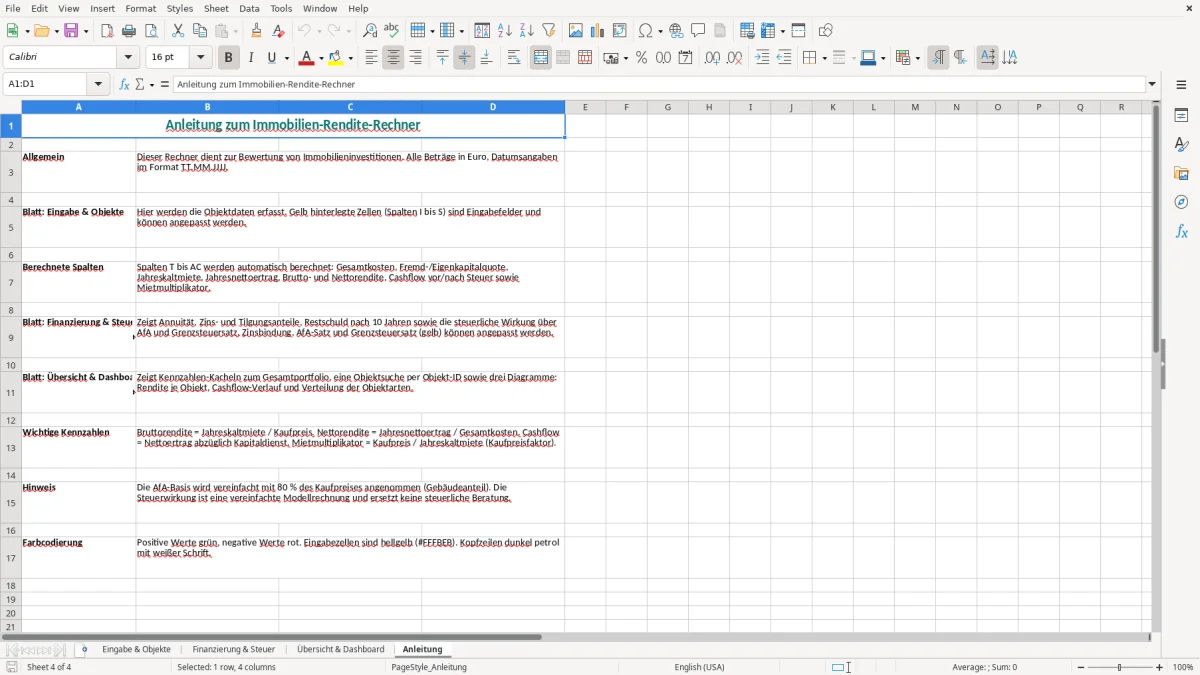Image resolution: width=1200 pixels, height=675 pixels.
Task: Open sidebar Navigator compass icon
Action: pyautogui.click(x=1181, y=203)
